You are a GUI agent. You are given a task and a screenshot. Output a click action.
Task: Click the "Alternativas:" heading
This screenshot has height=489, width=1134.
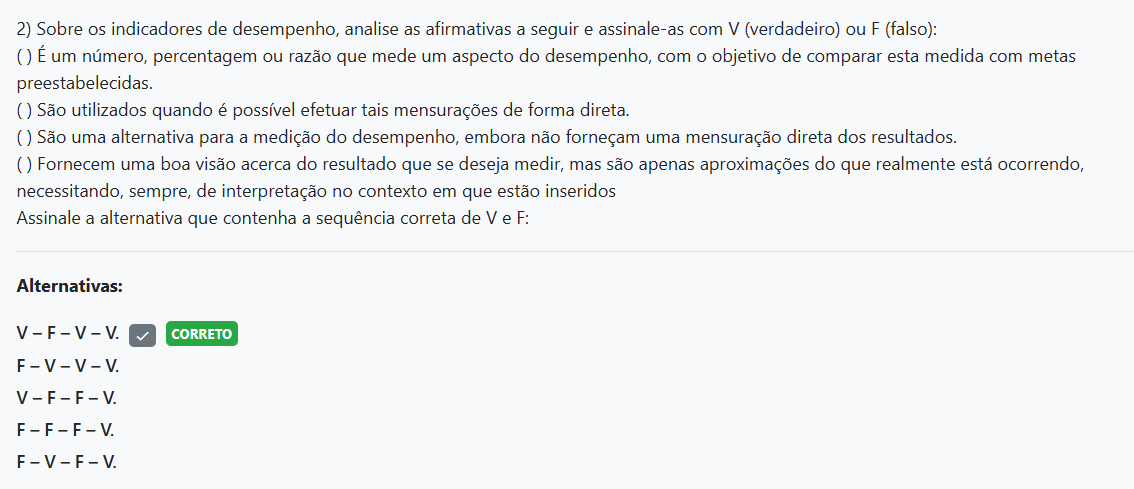coord(70,286)
